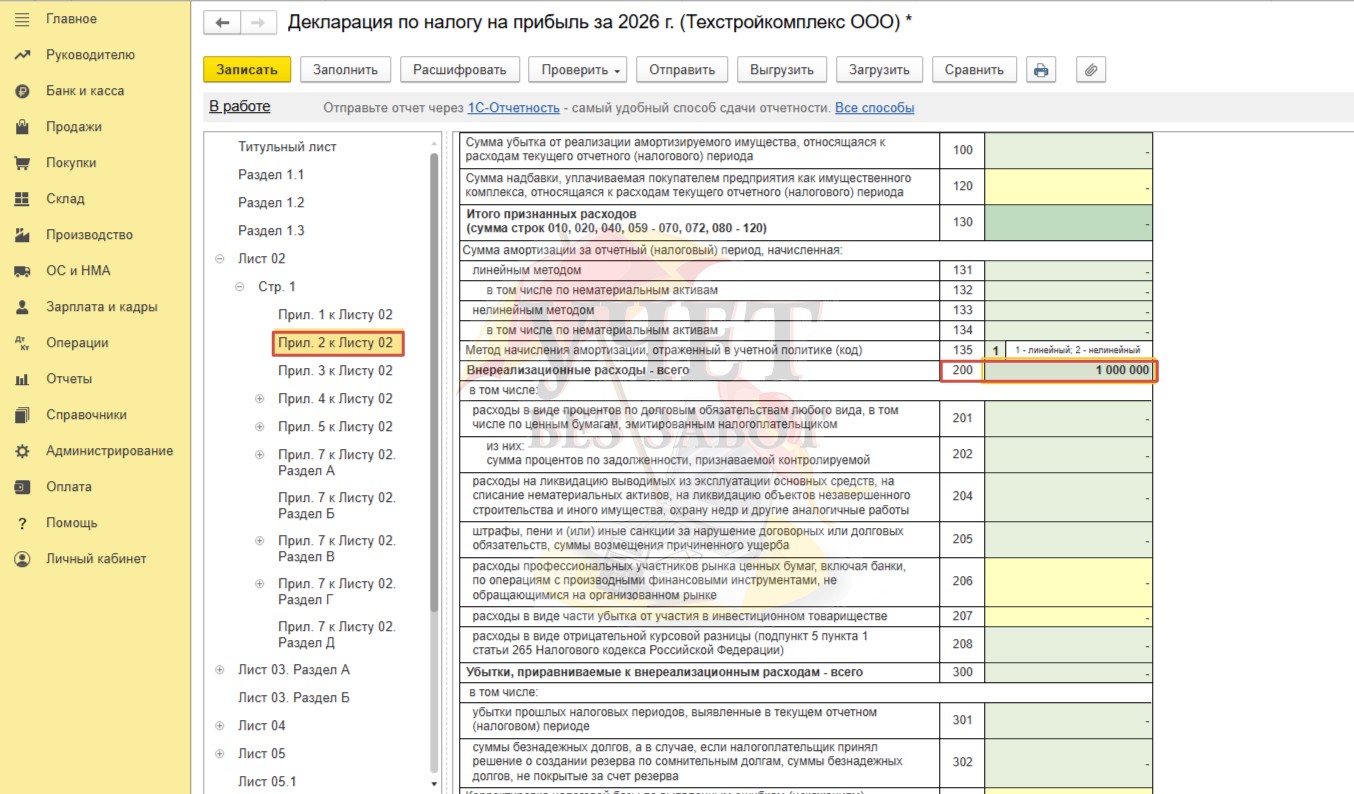This screenshot has height=794, width=1354.
Task: Click the В работе status link
Action: (x=240, y=107)
